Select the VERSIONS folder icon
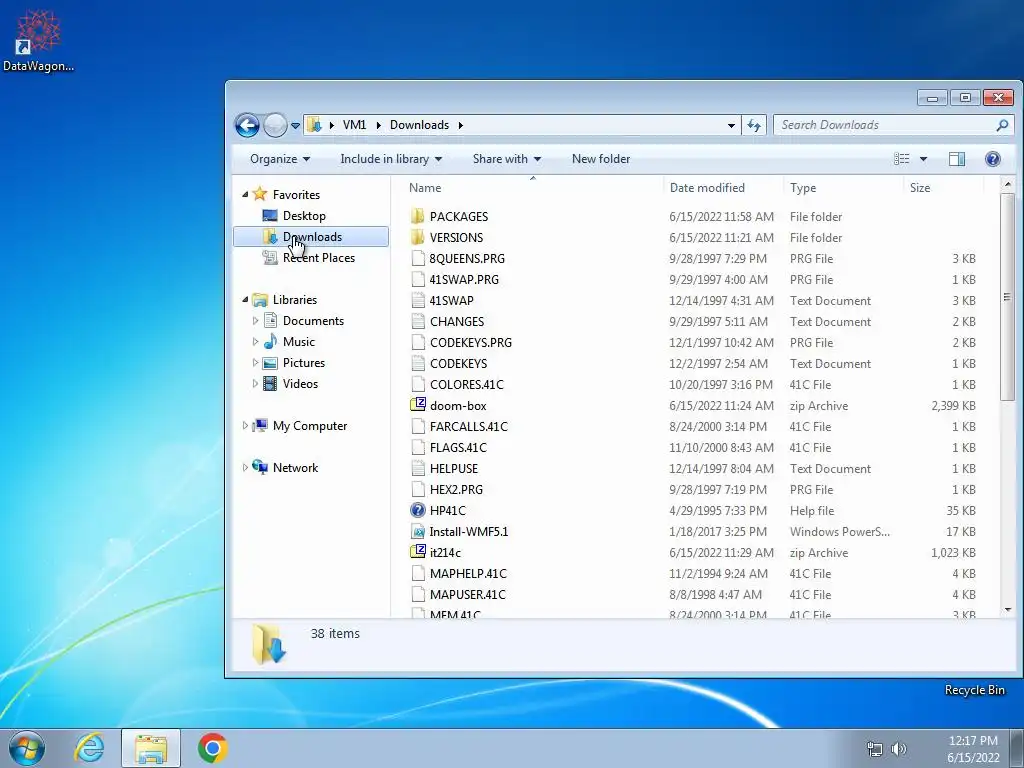 [418, 237]
